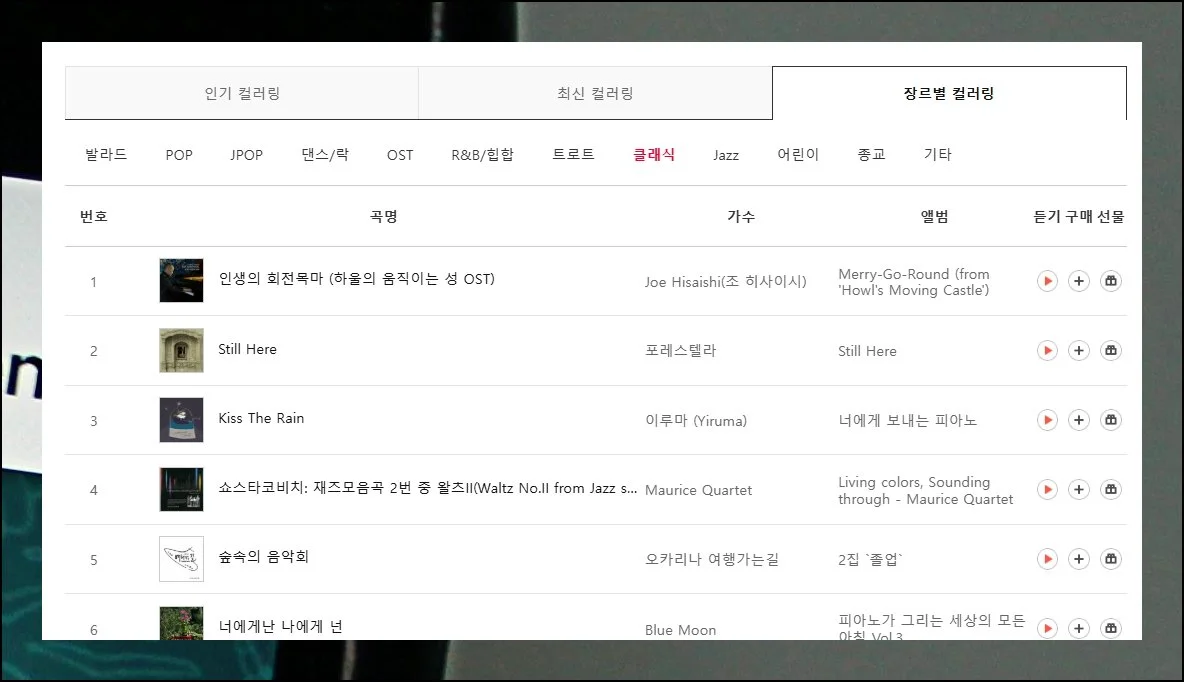This screenshot has height=682, width=1184.
Task: Click purchase plus icon for Shostakovich waltz row
Action: [1078, 490]
